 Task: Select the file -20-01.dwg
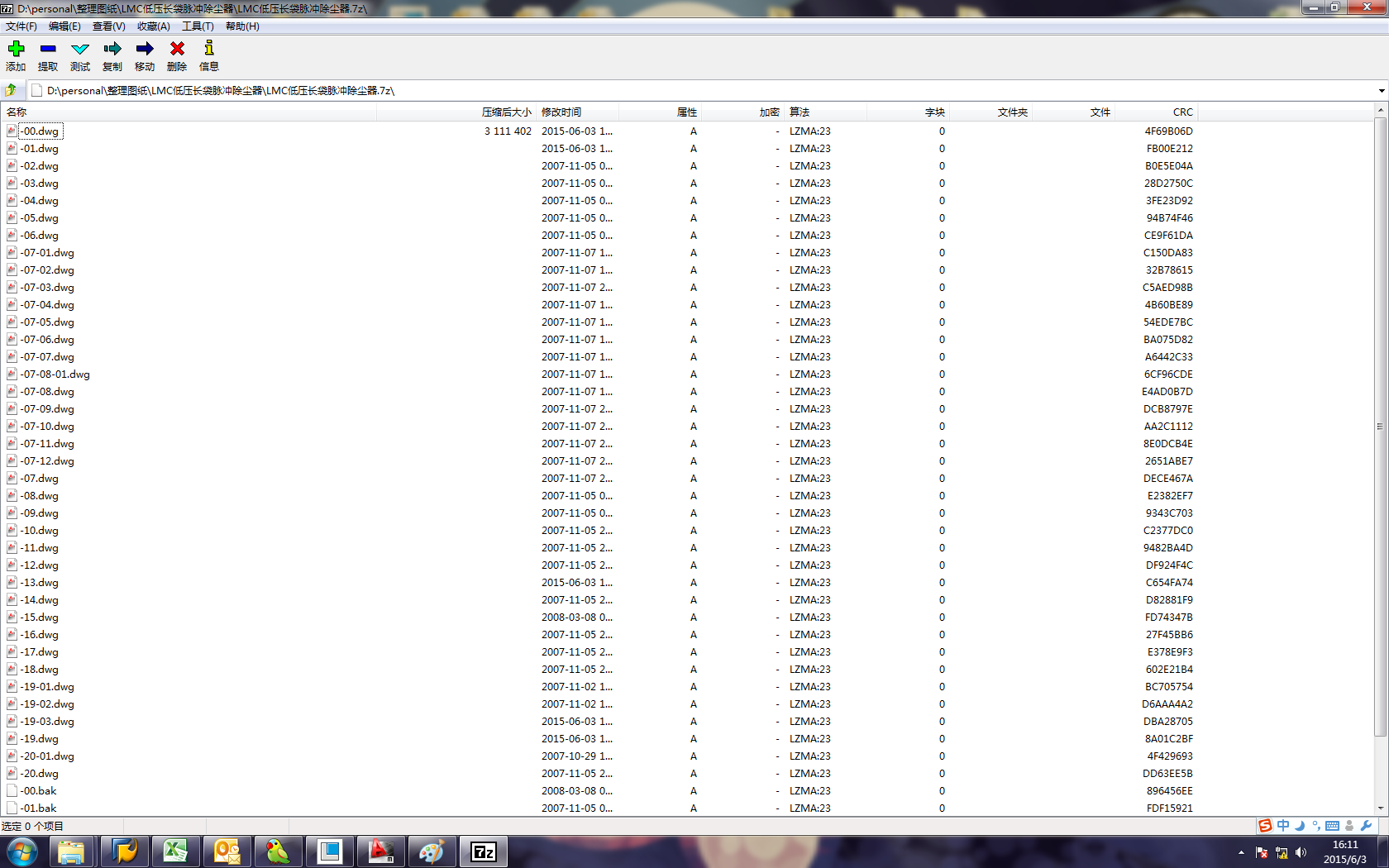48,756
